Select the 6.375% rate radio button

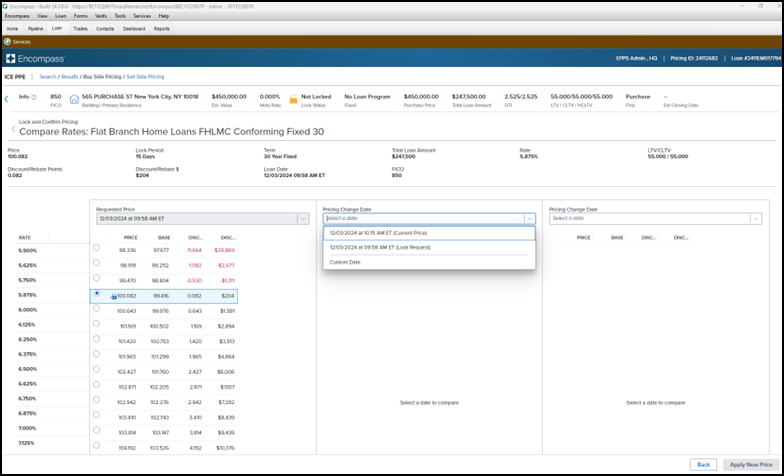point(96,354)
